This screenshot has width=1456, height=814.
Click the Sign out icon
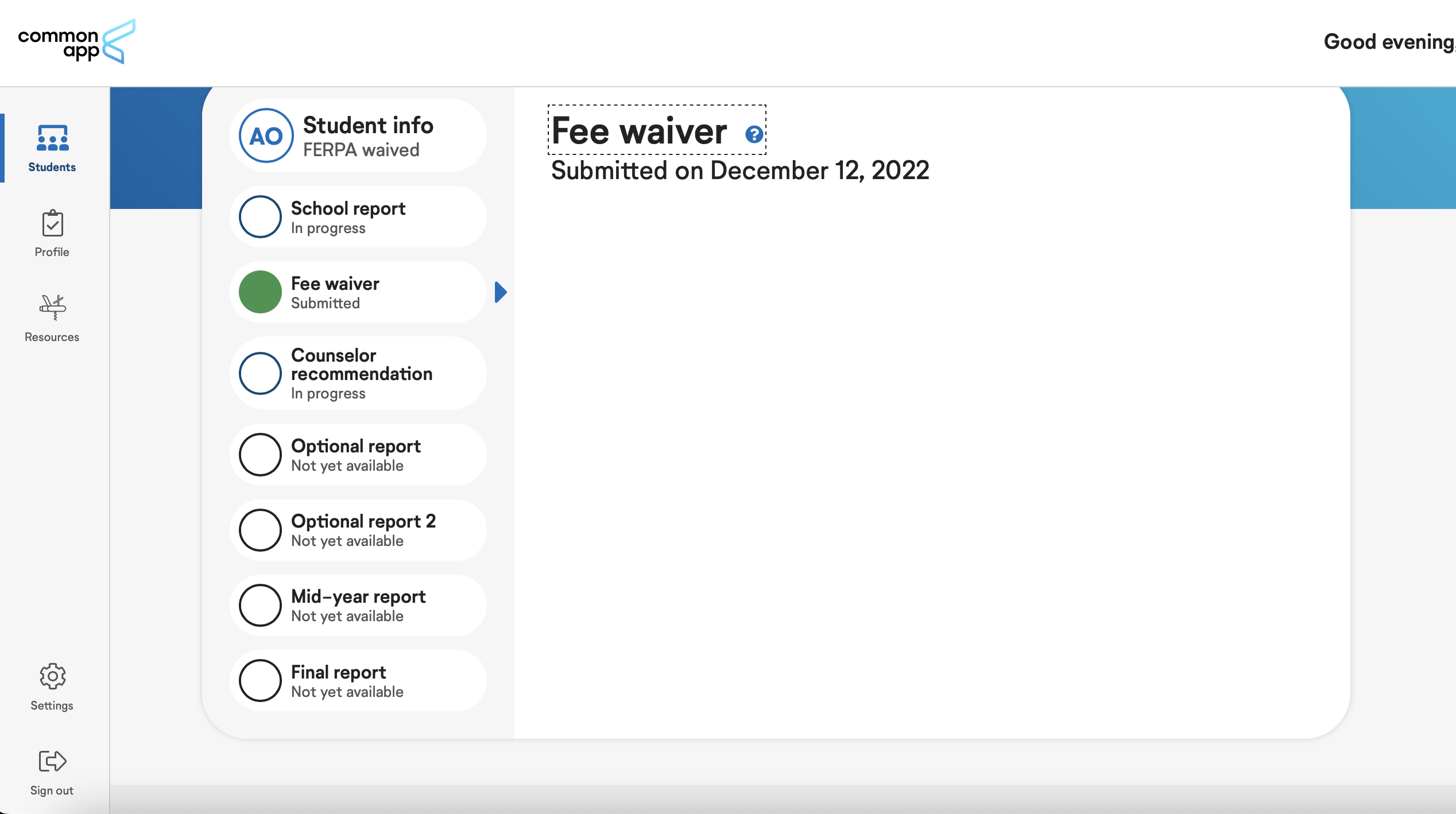click(x=52, y=762)
